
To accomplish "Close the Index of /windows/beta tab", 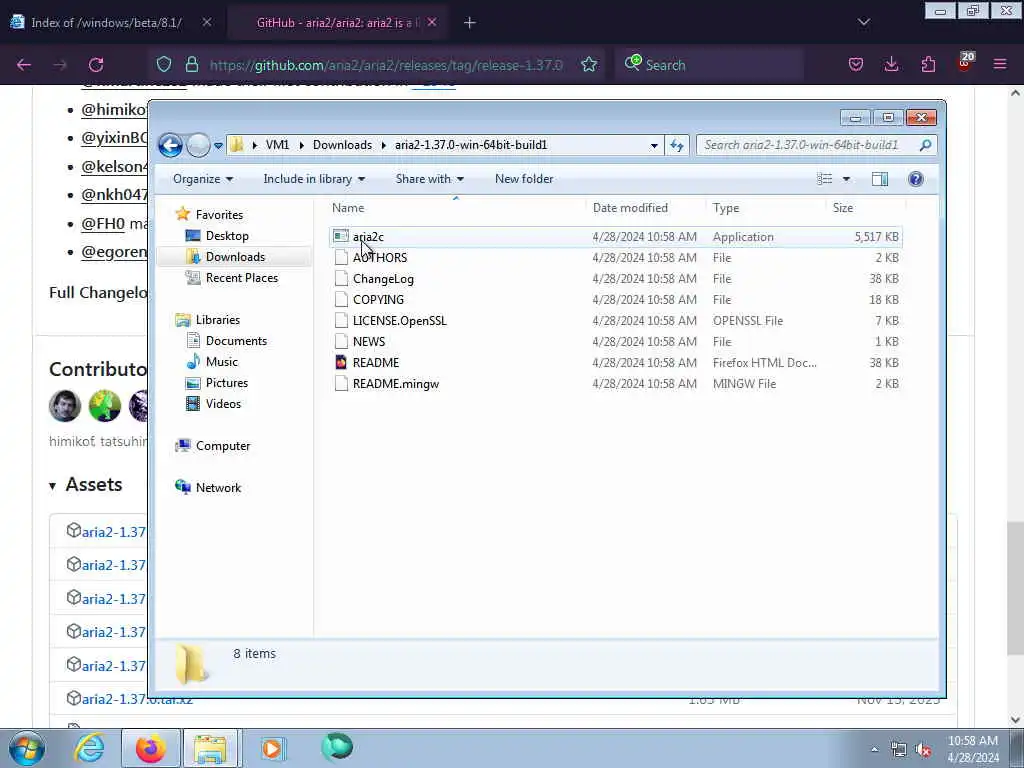I will pos(206,22).
